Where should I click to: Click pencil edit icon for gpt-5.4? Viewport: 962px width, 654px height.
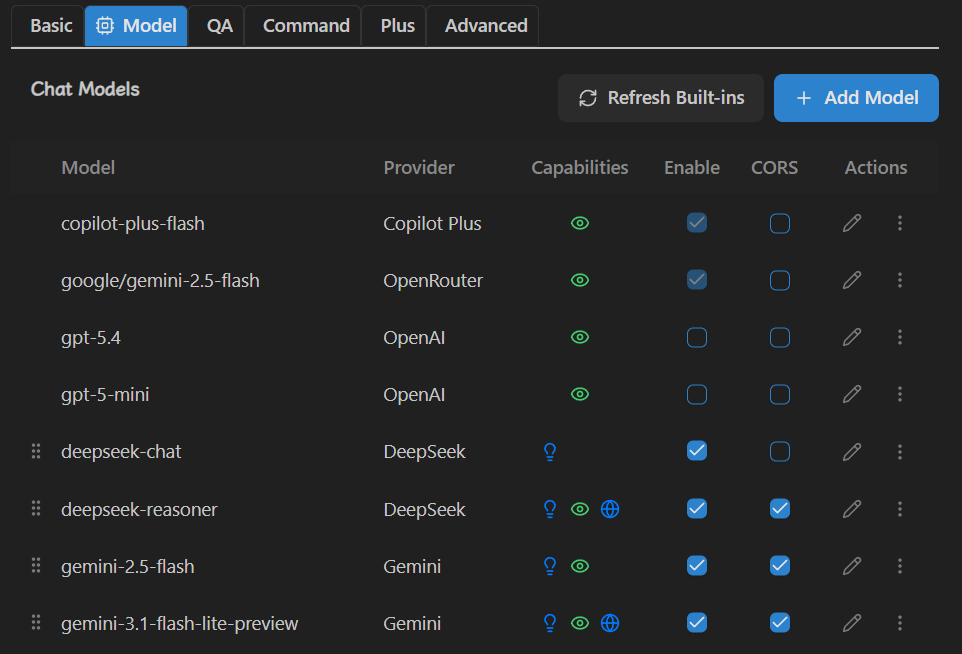(852, 337)
